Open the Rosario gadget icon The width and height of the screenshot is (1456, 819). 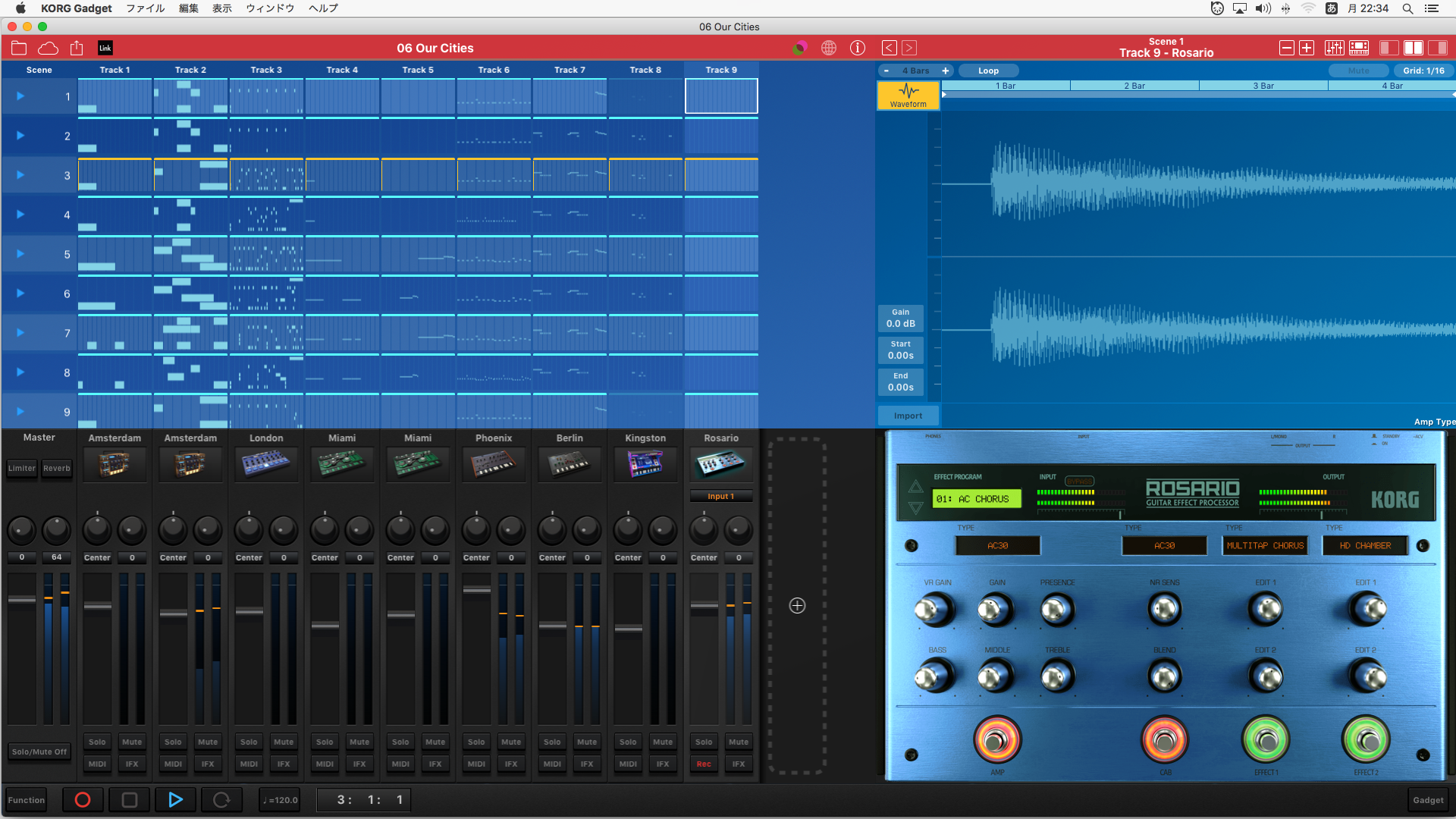click(721, 464)
